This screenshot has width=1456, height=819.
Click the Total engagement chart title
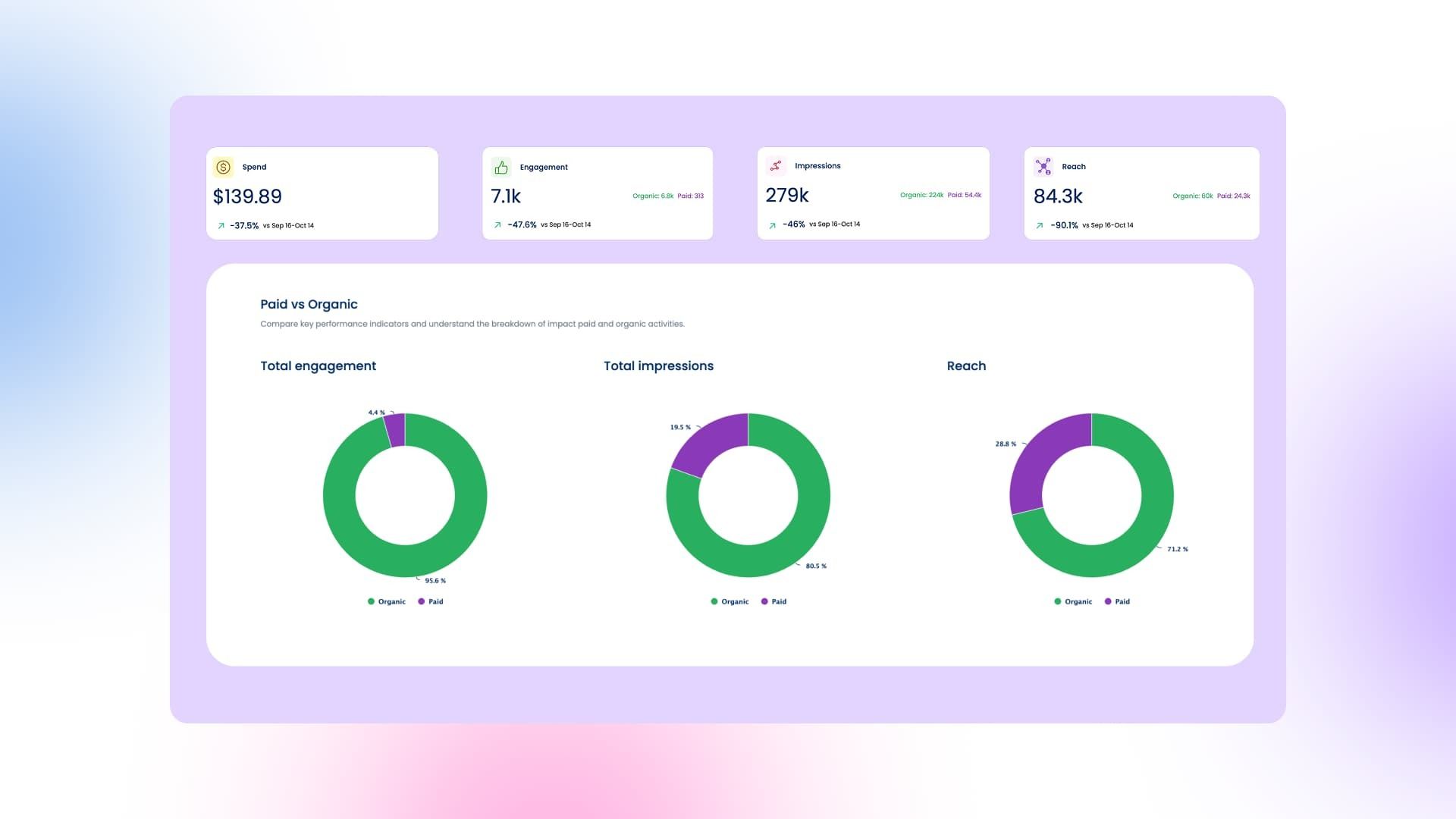tap(318, 366)
